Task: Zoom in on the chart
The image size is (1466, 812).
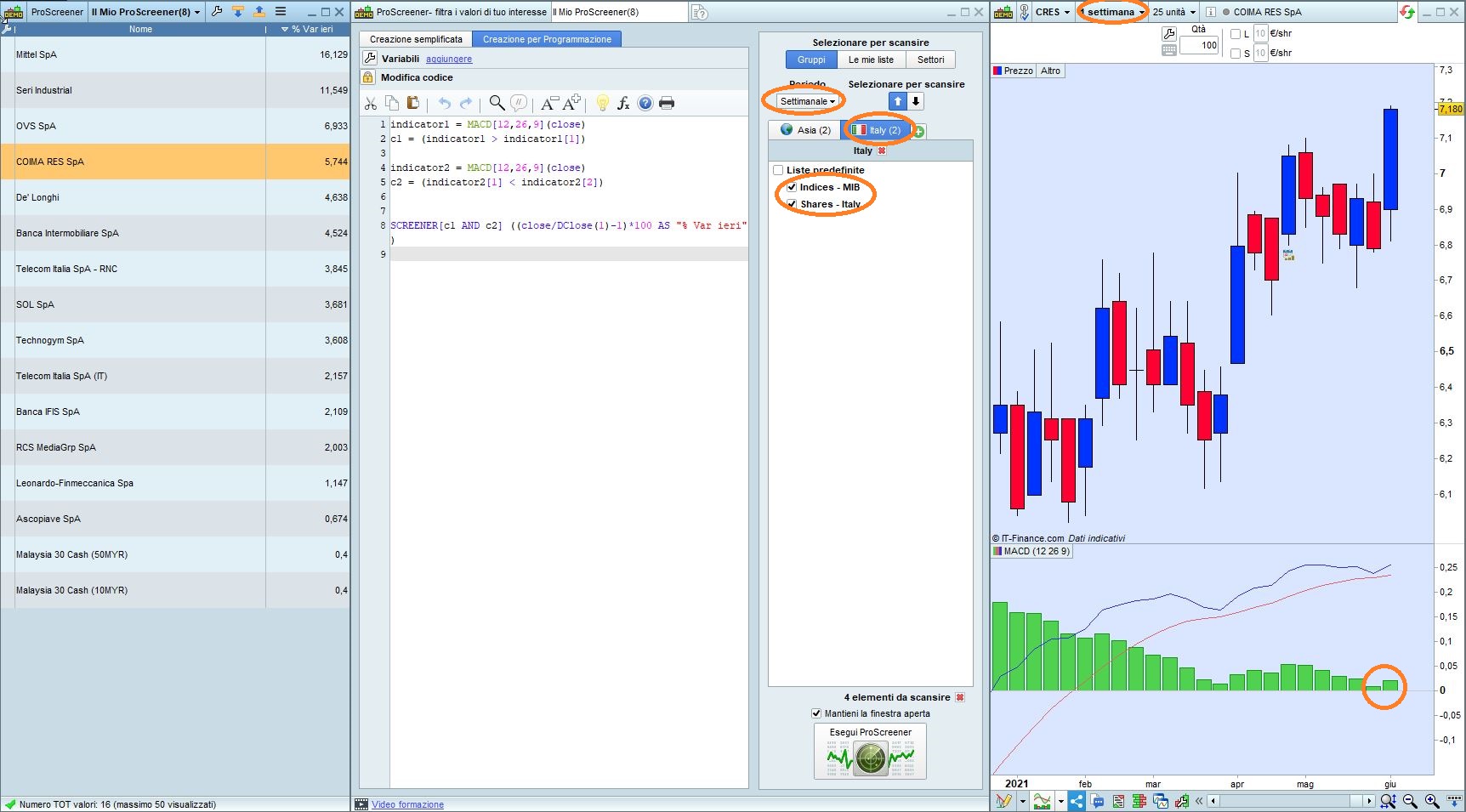Action: (x=1432, y=801)
